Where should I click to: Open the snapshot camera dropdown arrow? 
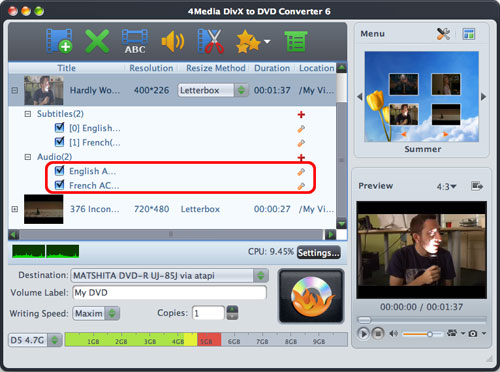coord(484,333)
